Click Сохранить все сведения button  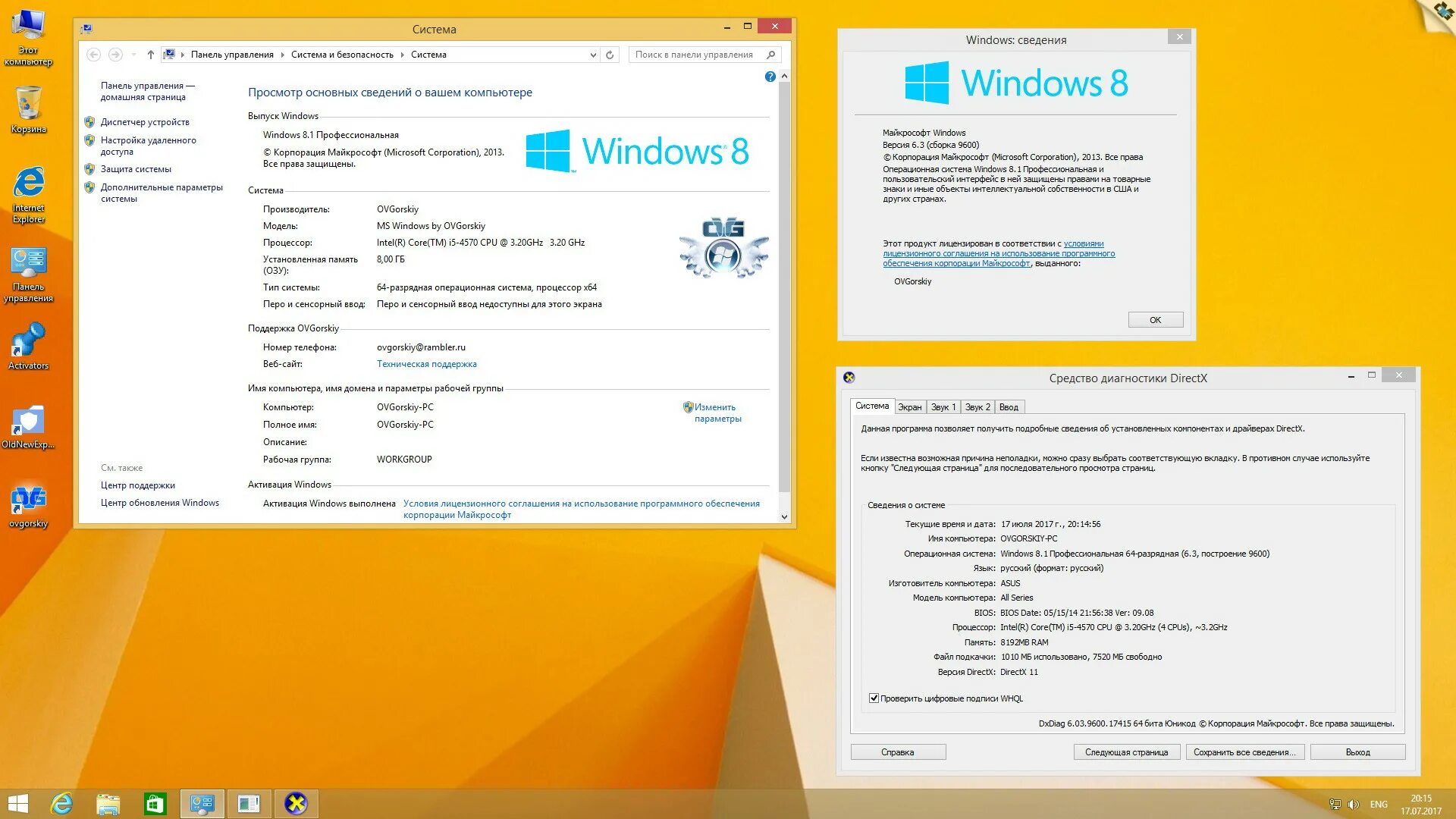point(1244,752)
